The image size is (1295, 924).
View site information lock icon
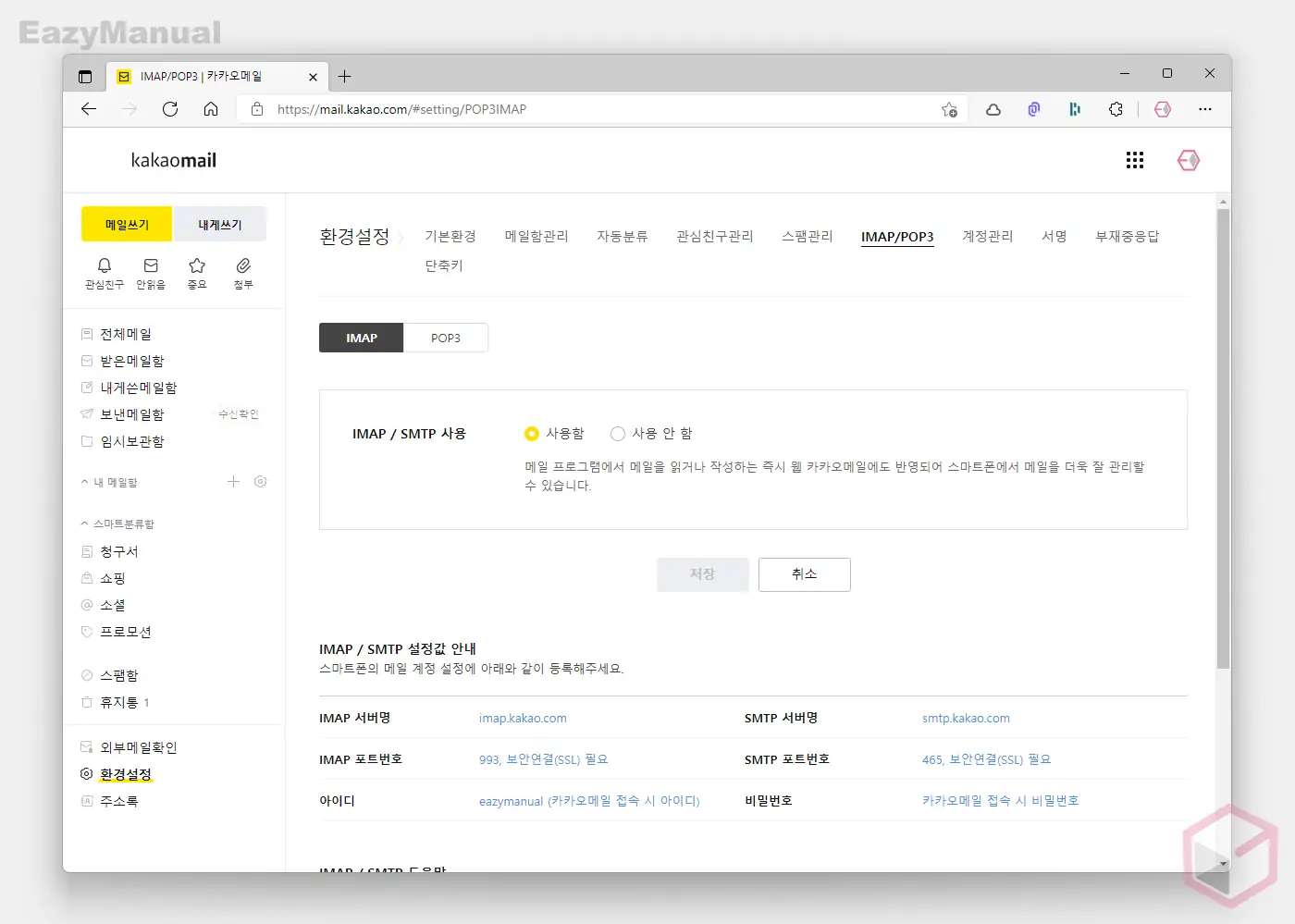[257, 109]
